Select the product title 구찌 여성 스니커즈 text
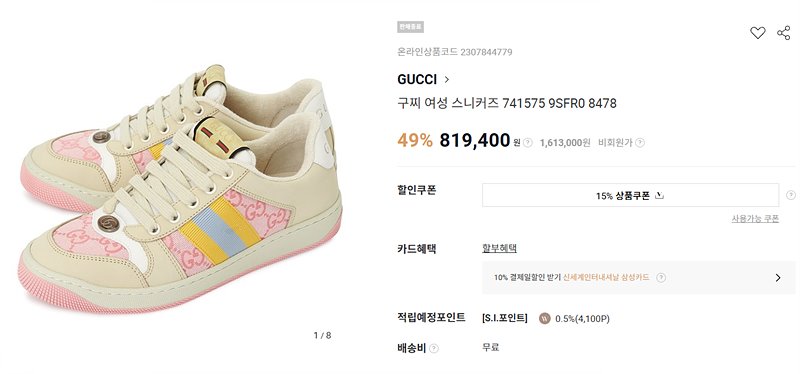 (x=448, y=104)
